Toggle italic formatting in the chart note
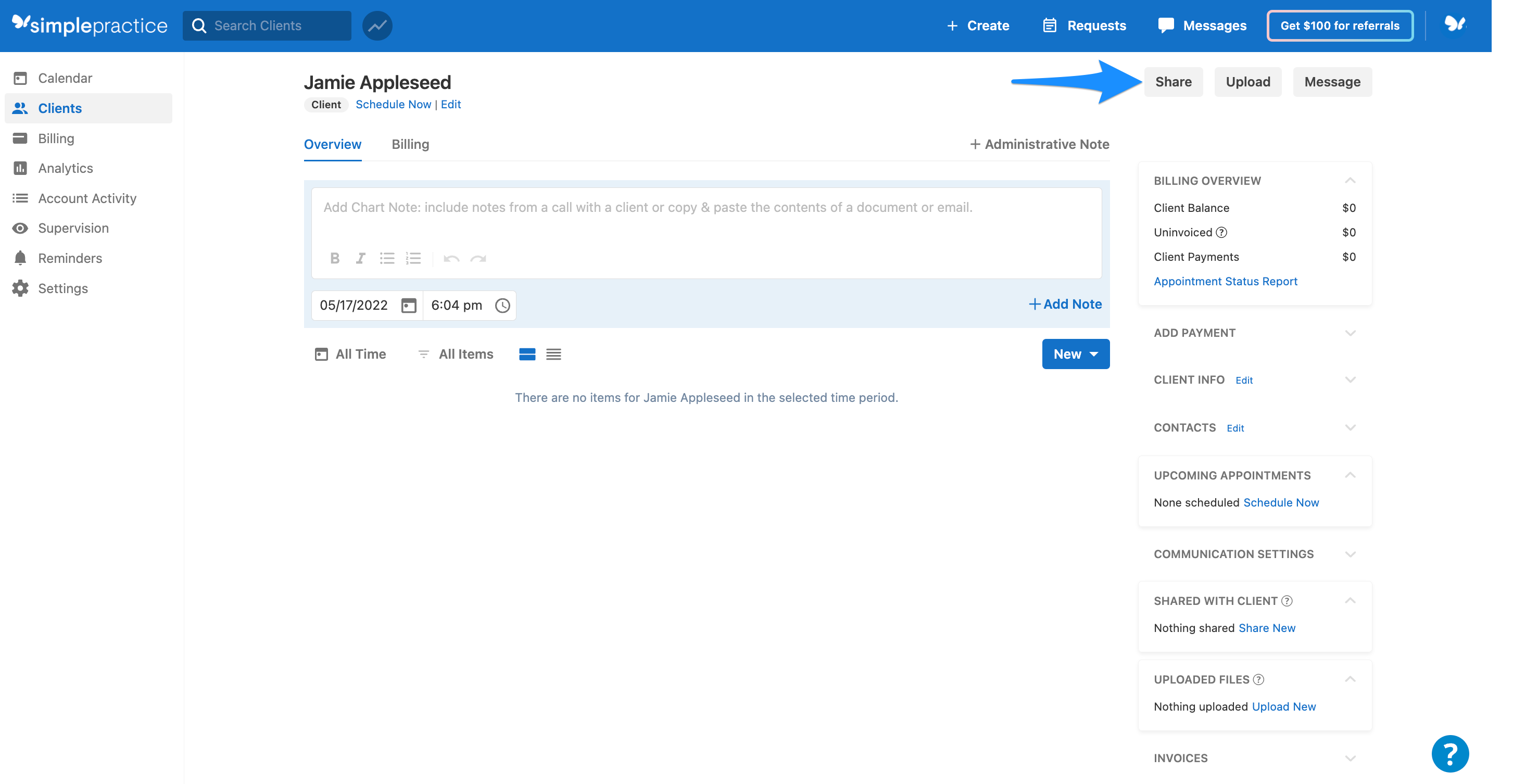Screen dimensions: 1513x784 (360, 258)
